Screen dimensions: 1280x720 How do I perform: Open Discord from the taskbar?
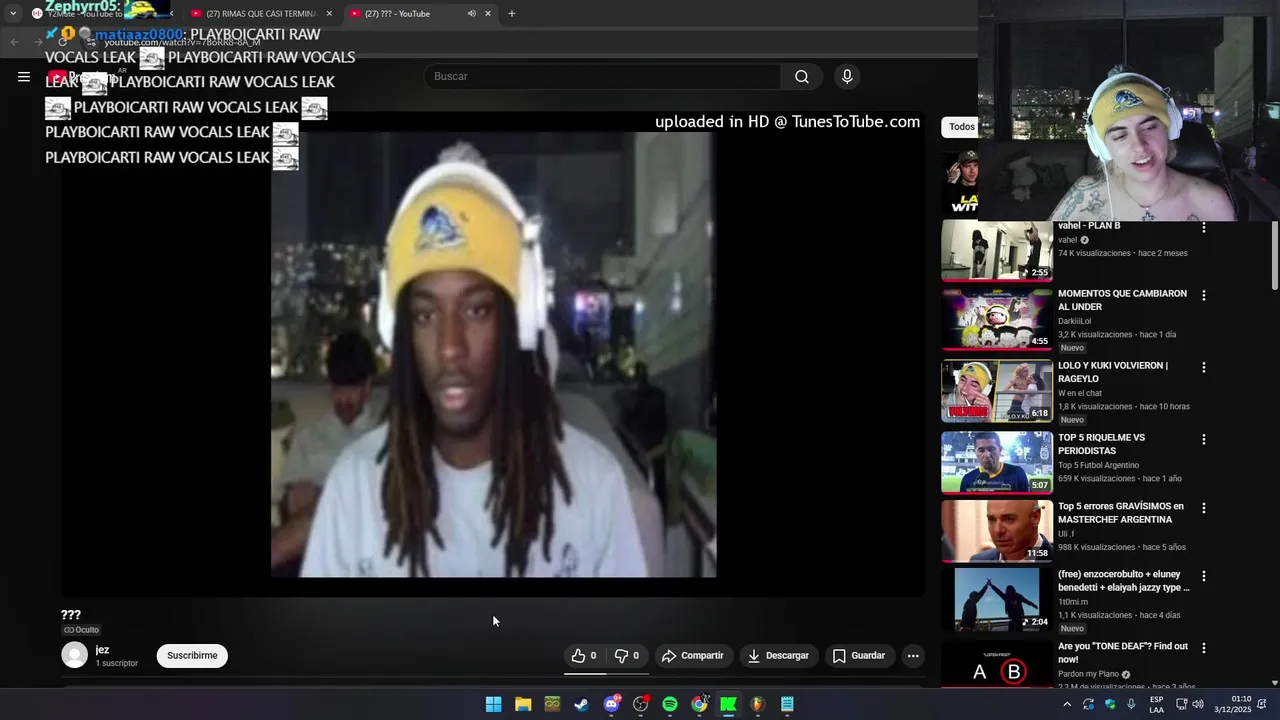point(611,704)
